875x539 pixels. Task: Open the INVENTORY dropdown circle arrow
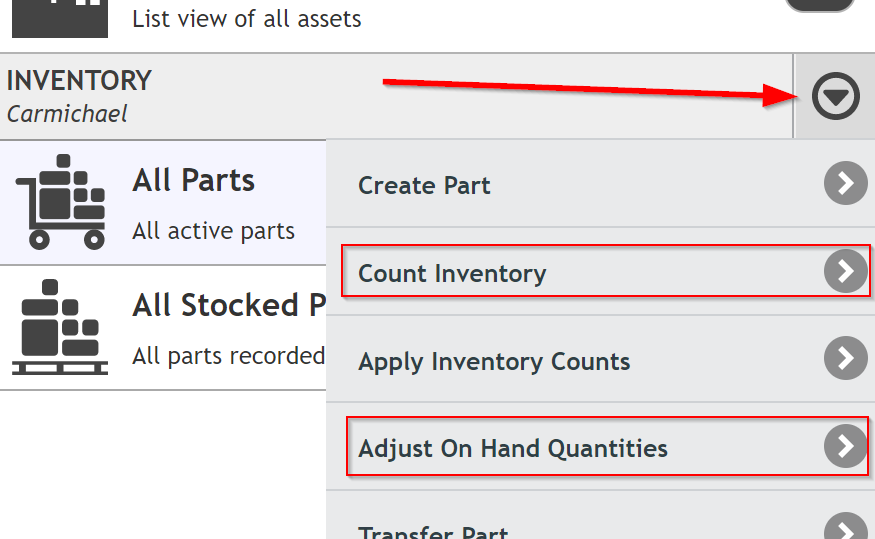pos(835,96)
